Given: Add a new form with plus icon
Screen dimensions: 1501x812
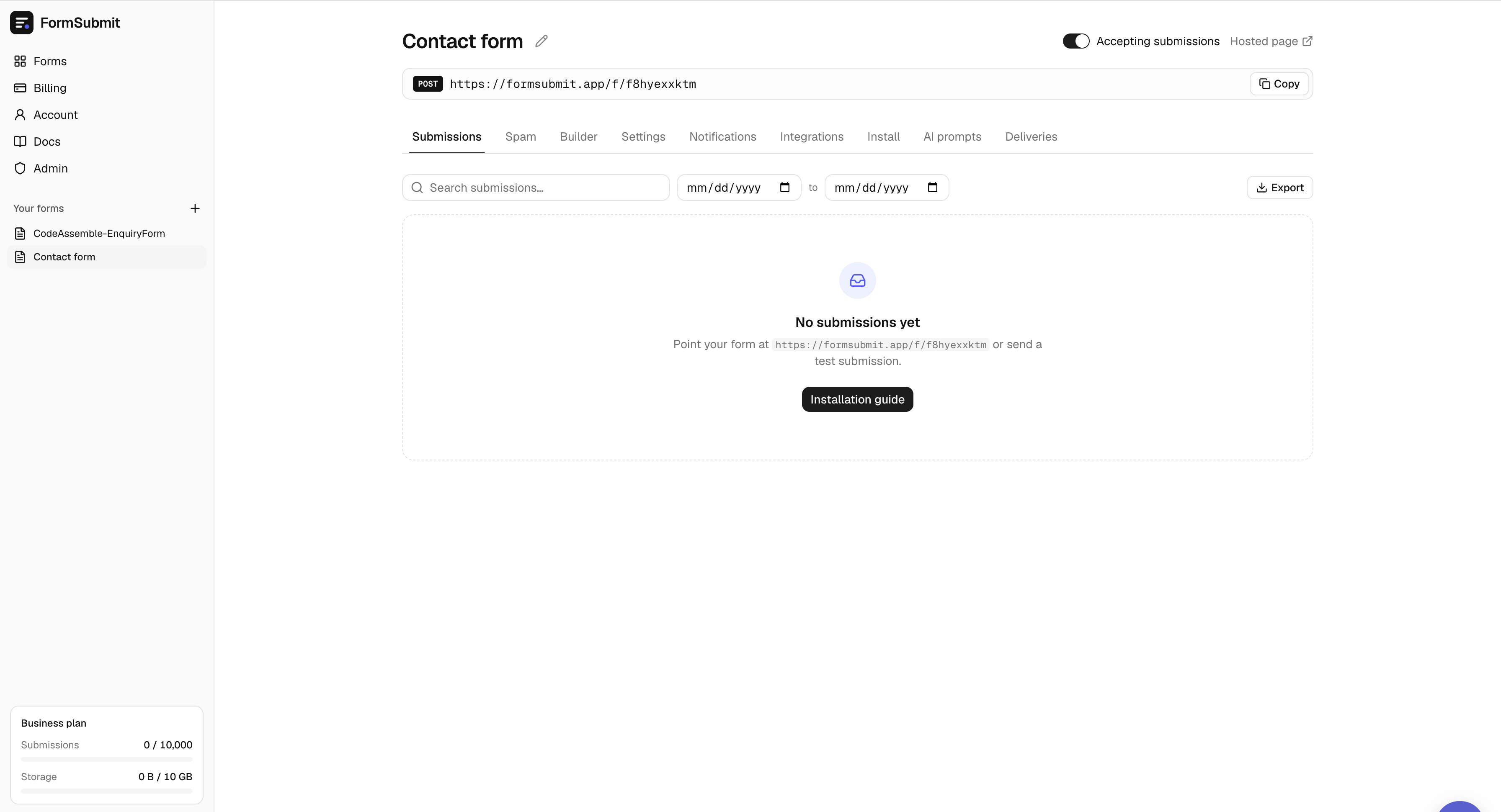Looking at the screenshot, I should 195,208.
